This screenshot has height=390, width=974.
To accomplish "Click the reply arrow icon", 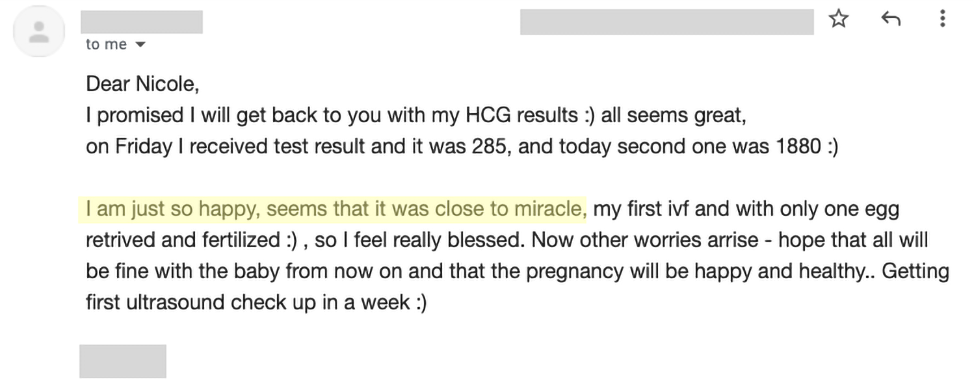I will (x=891, y=19).
